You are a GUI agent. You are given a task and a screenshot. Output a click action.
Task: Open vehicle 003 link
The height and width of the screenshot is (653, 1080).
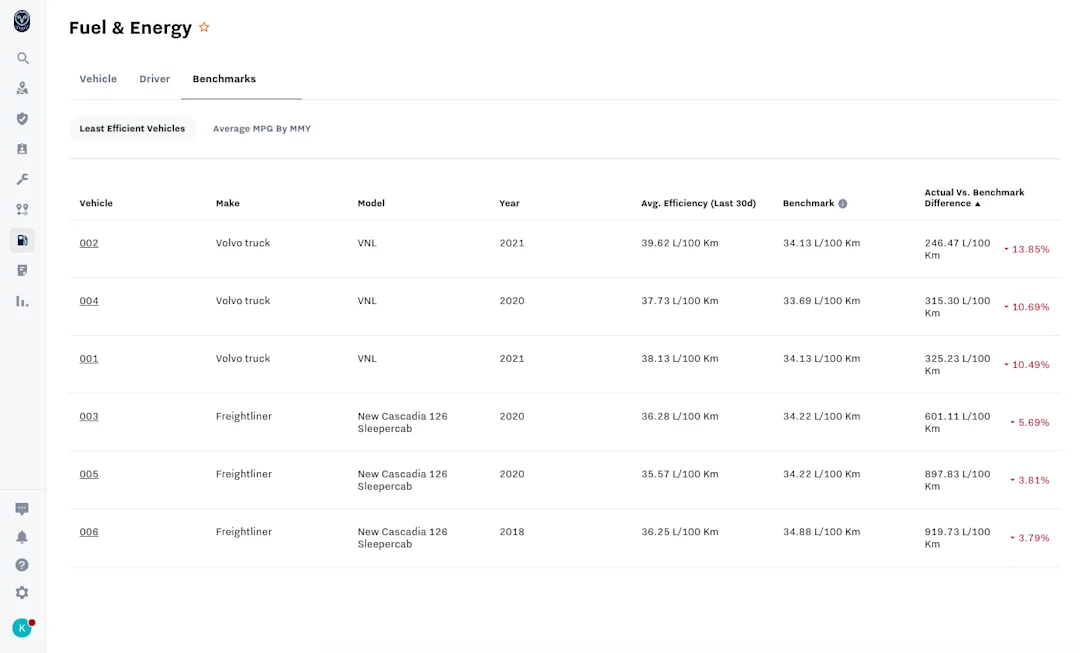point(89,417)
